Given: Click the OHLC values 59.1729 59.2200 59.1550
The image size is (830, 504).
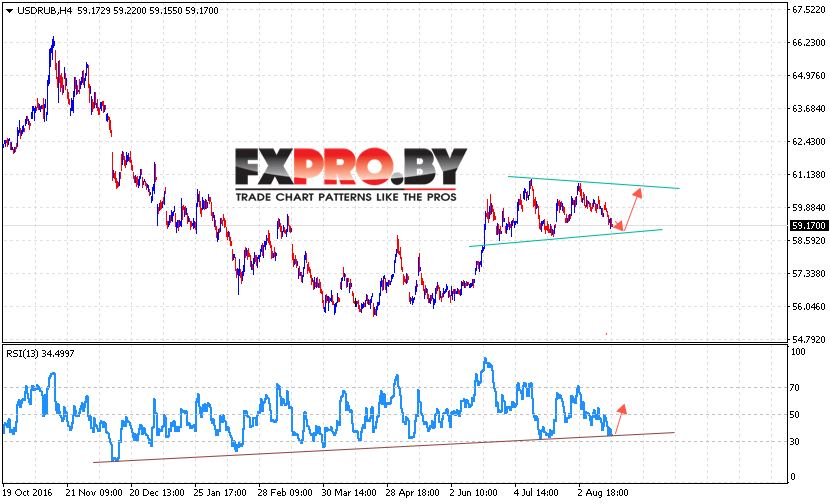Looking at the screenshot, I should click(x=129, y=11).
